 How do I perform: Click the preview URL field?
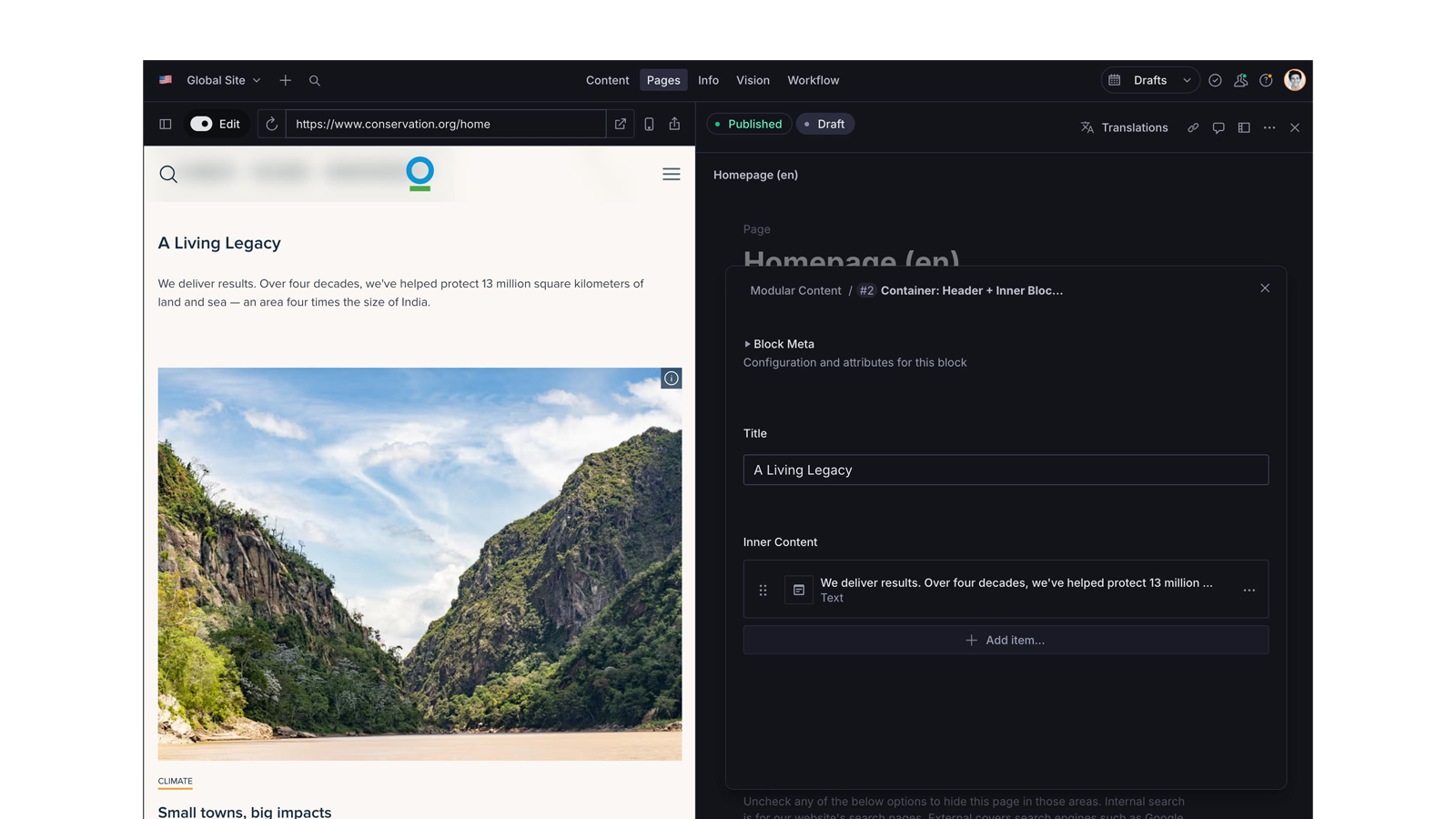coord(446,124)
